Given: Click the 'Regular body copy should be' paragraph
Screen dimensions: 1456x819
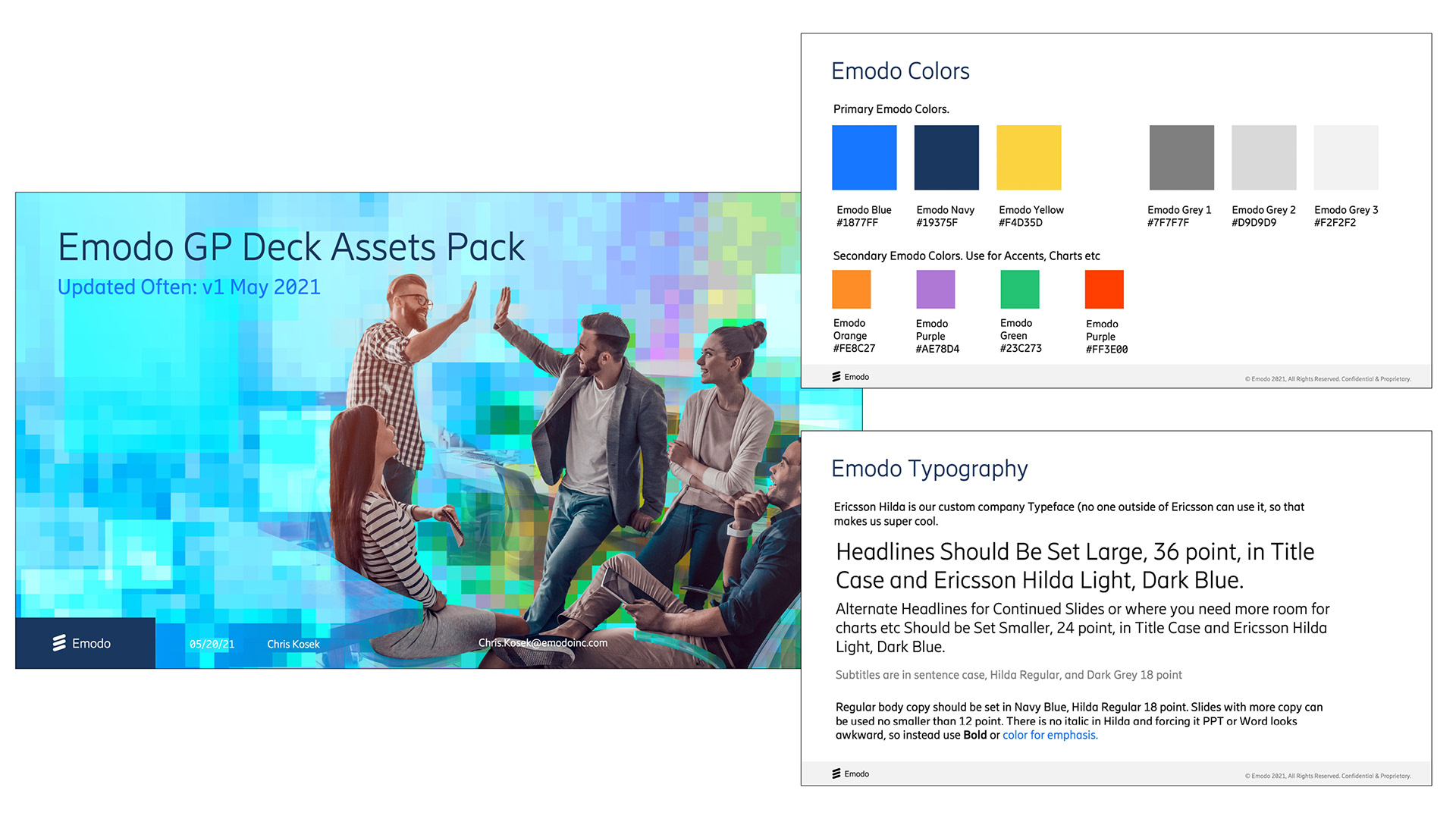Looking at the screenshot, I should coord(1079,721).
